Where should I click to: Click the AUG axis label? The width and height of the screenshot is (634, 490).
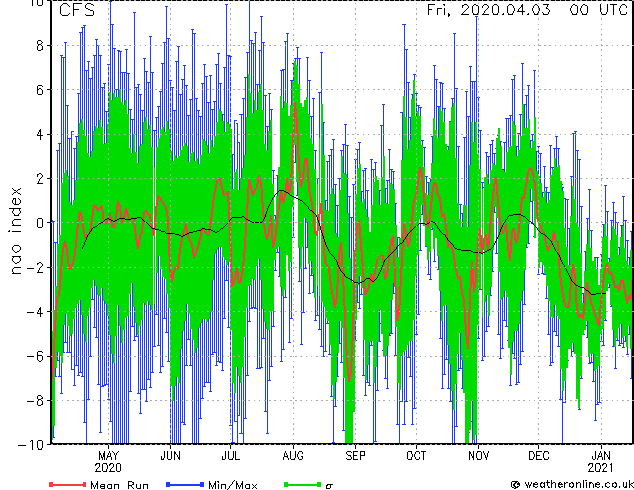coord(293,456)
